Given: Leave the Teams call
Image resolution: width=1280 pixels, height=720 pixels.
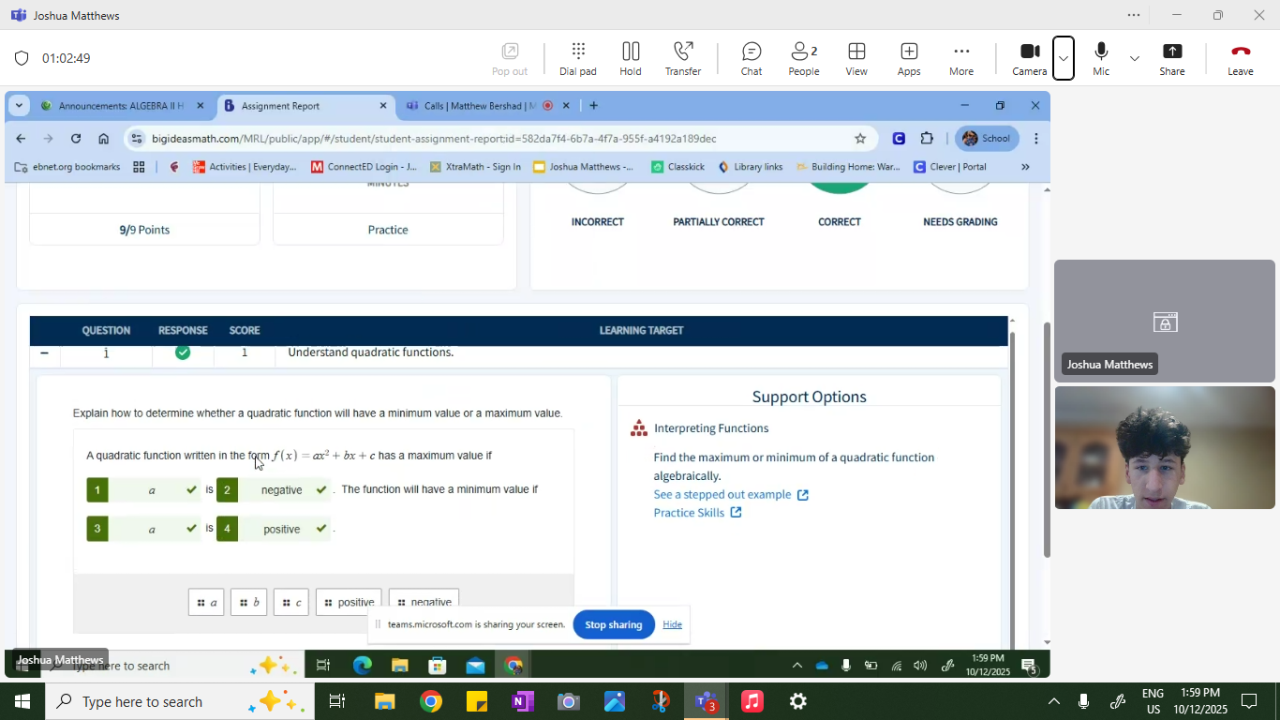Looking at the screenshot, I should (x=1240, y=59).
